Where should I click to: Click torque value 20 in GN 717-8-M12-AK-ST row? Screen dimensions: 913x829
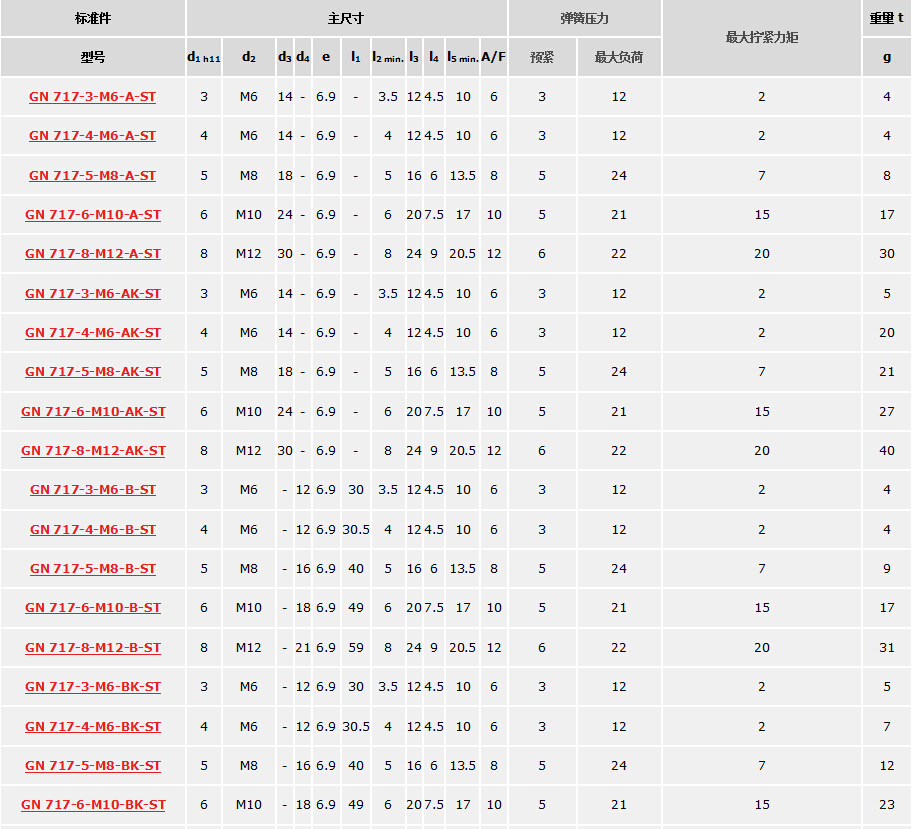tap(762, 451)
